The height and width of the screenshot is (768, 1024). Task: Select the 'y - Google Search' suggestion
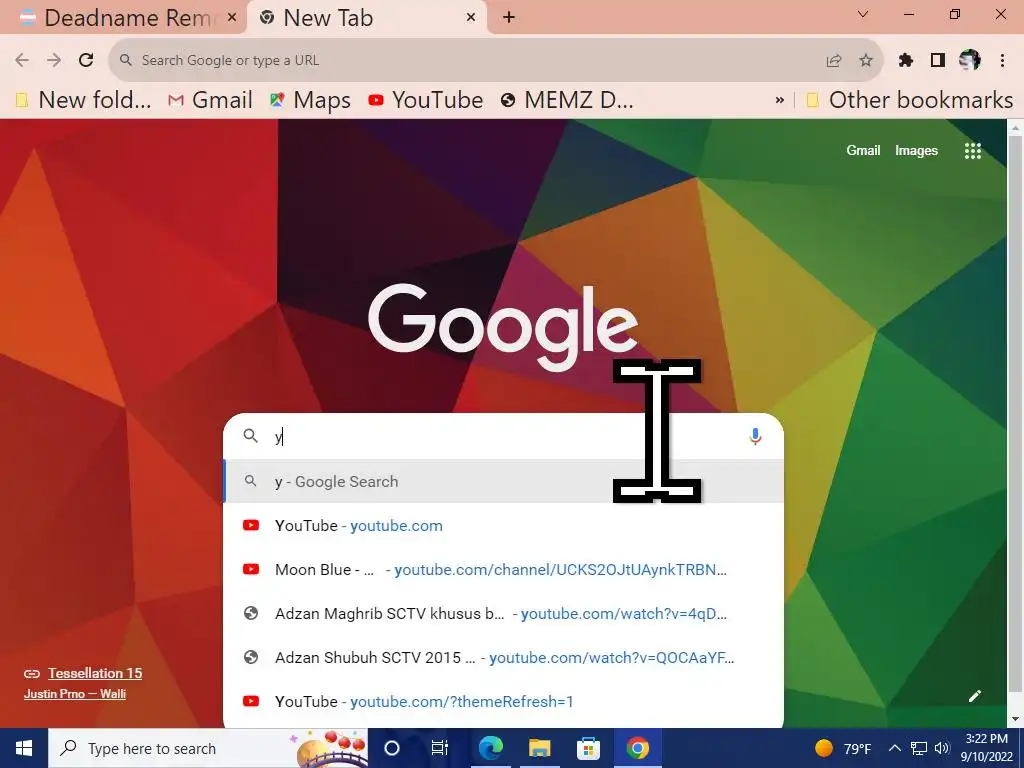pos(503,481)
